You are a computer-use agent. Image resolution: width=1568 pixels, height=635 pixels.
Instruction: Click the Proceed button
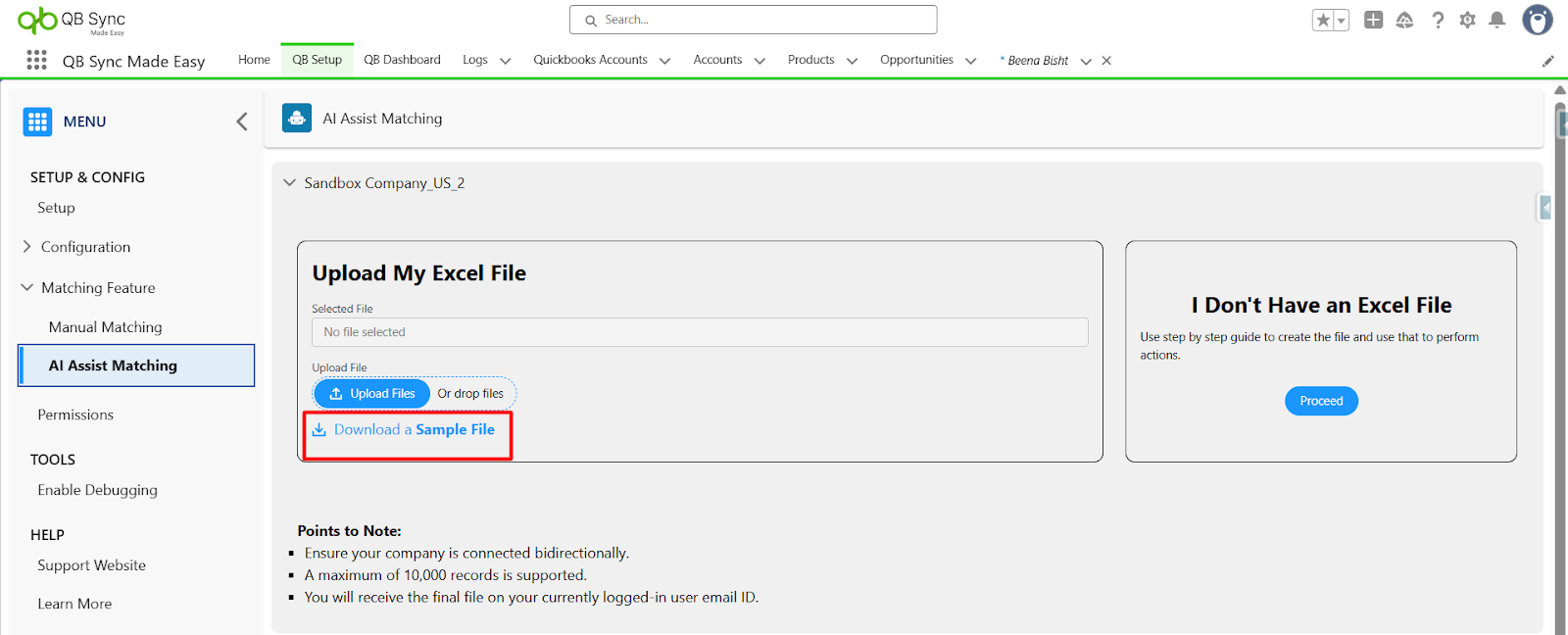(1321, 401)
